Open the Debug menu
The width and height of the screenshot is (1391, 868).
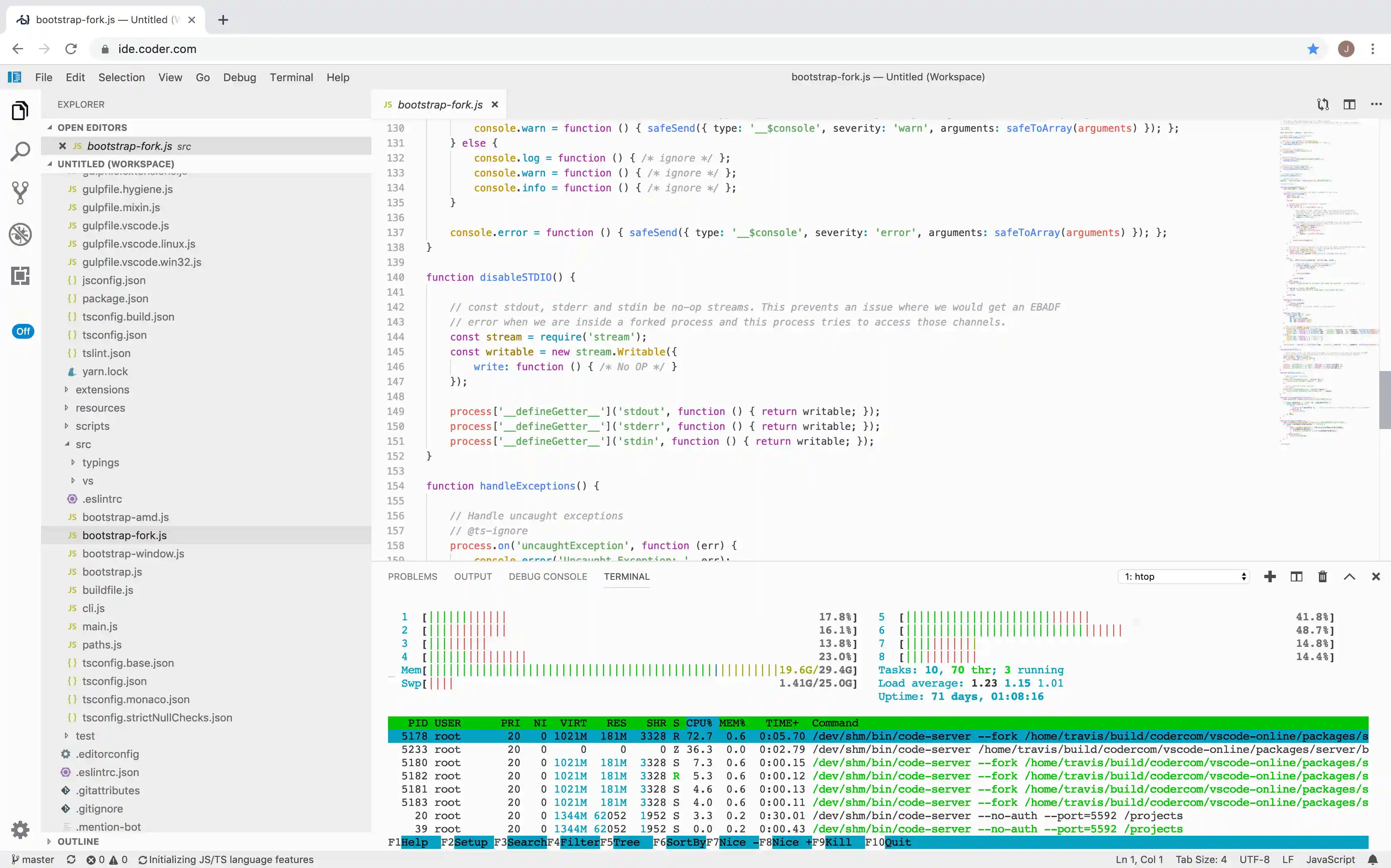[x=240, y=77]
